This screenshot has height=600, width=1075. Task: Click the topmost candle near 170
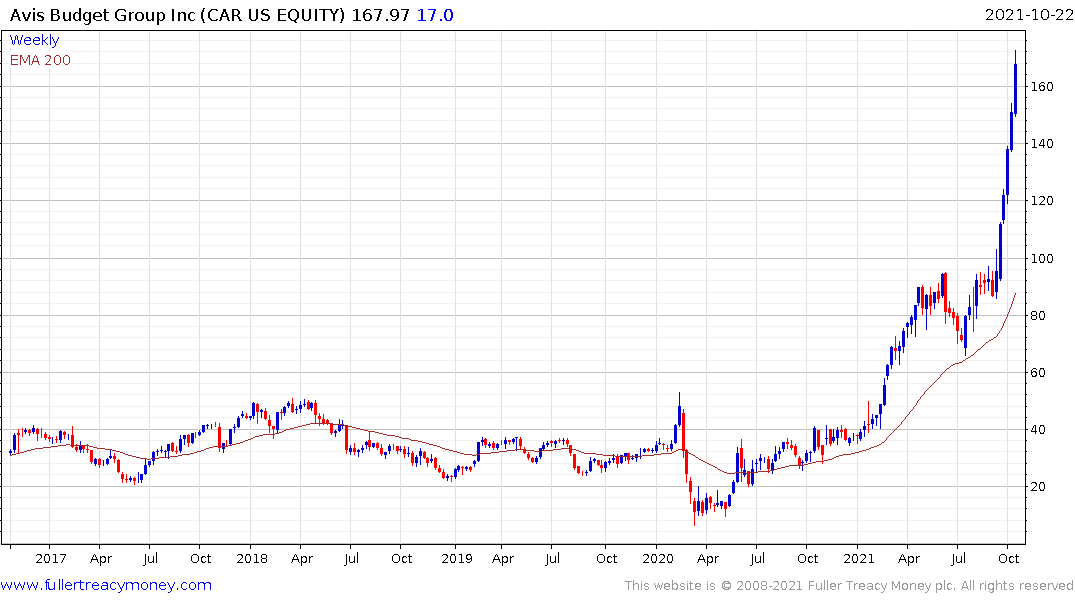click(1015, 86)
